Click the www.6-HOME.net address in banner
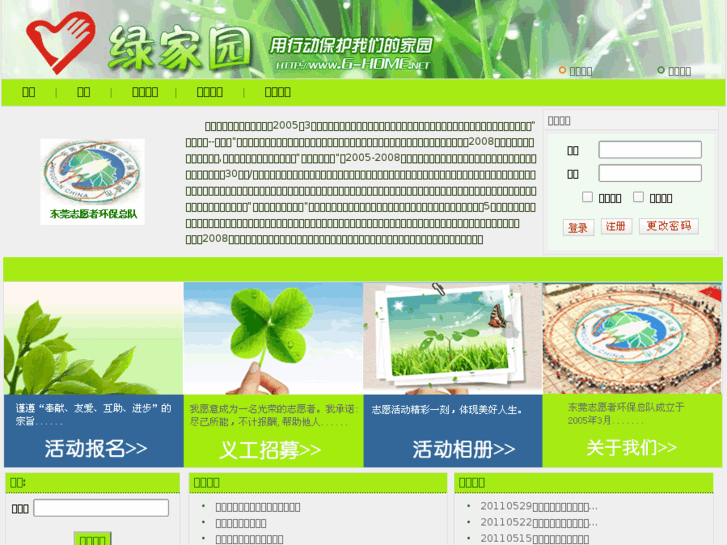Screen dimensions: 727x545 [352, 64]
